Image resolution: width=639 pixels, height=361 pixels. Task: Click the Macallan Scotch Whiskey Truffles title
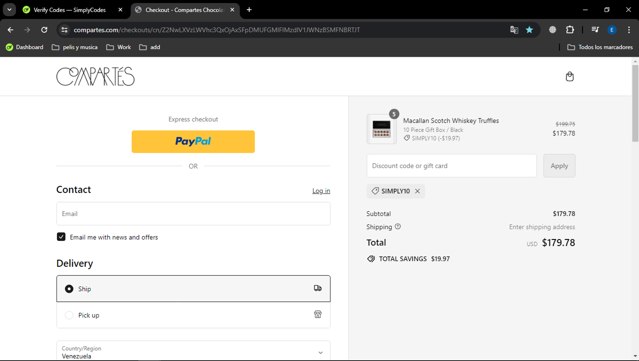click(451, 121)
